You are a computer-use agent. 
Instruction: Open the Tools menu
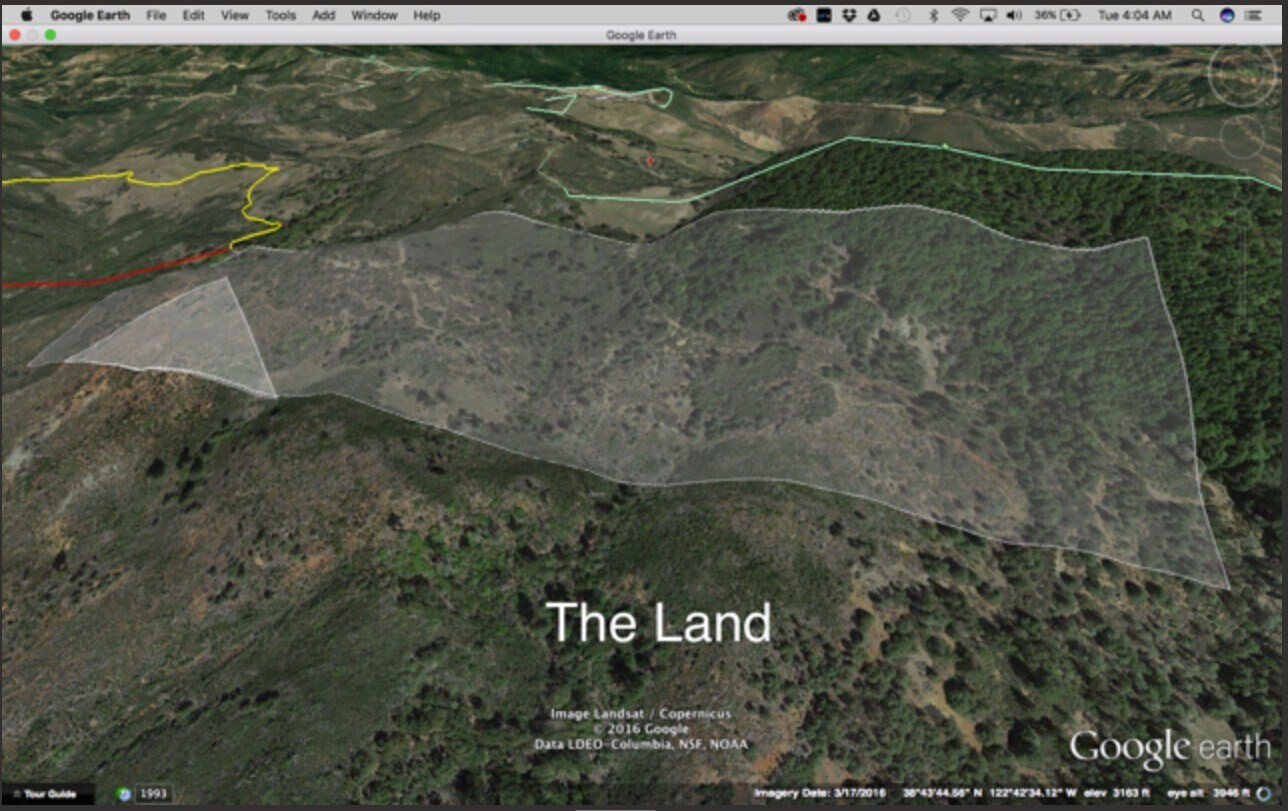(x=281, y=15)
